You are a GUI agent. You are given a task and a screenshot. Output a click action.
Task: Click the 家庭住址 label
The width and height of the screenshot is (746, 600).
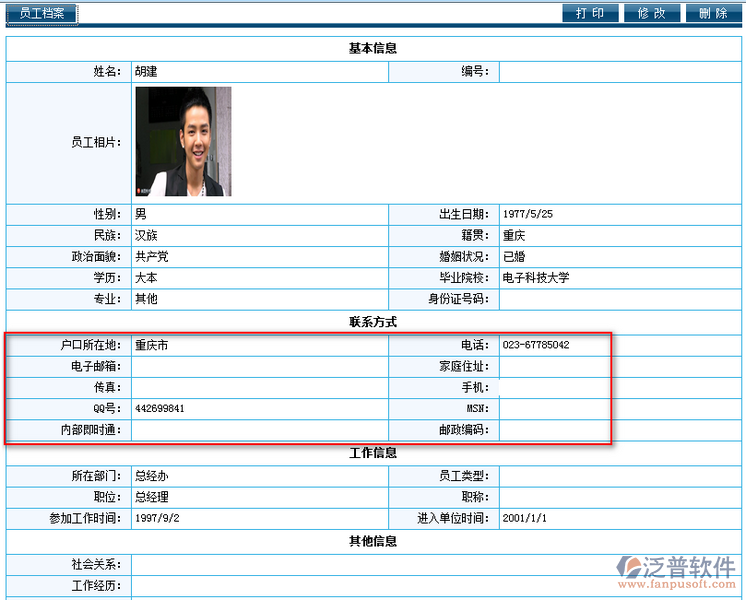(464, 366)
